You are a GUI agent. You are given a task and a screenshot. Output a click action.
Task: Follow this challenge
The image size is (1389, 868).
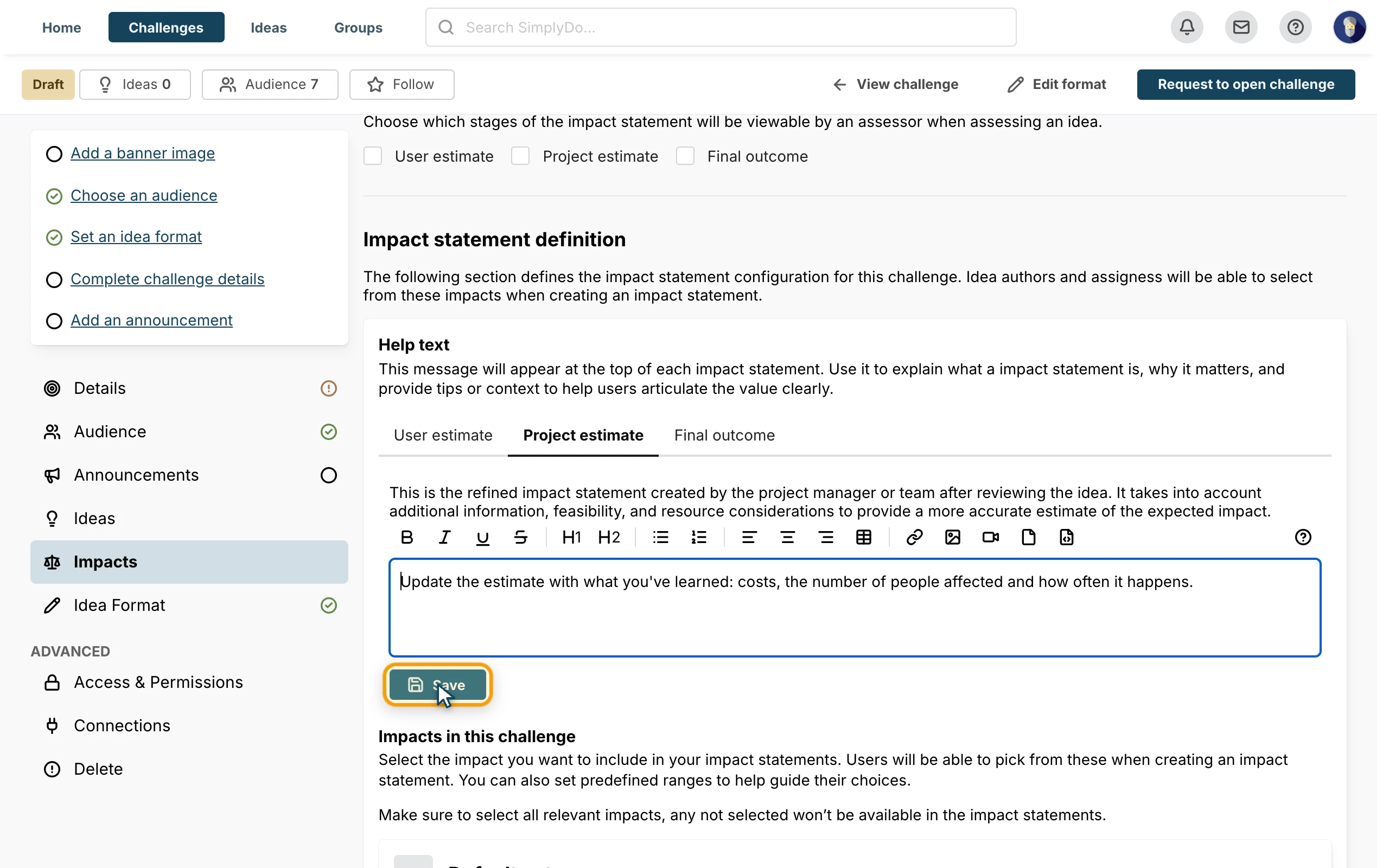click(402, 85)
